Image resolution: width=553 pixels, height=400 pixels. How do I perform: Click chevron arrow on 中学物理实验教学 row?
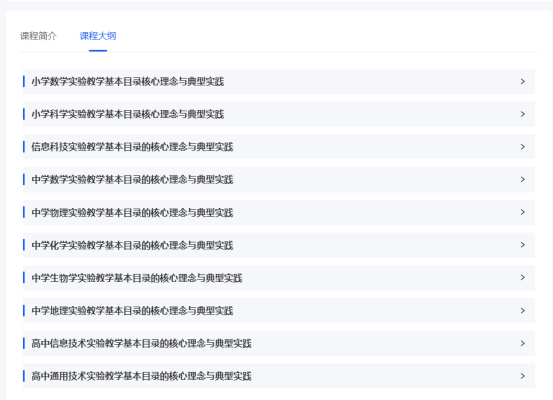(x=523, y=212)
